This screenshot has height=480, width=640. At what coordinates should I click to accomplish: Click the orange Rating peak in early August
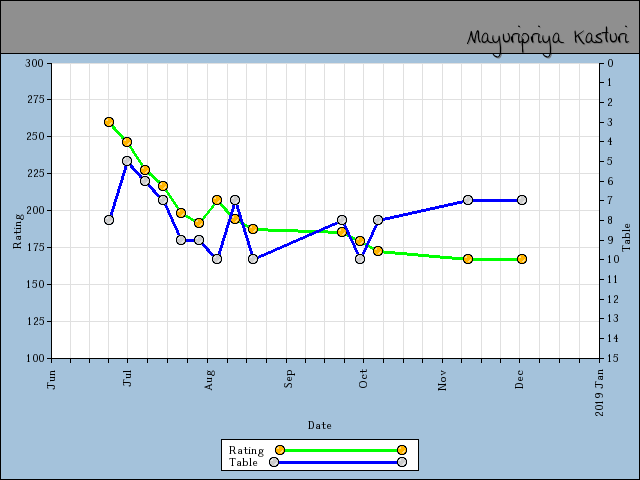[x=217, y=200]
